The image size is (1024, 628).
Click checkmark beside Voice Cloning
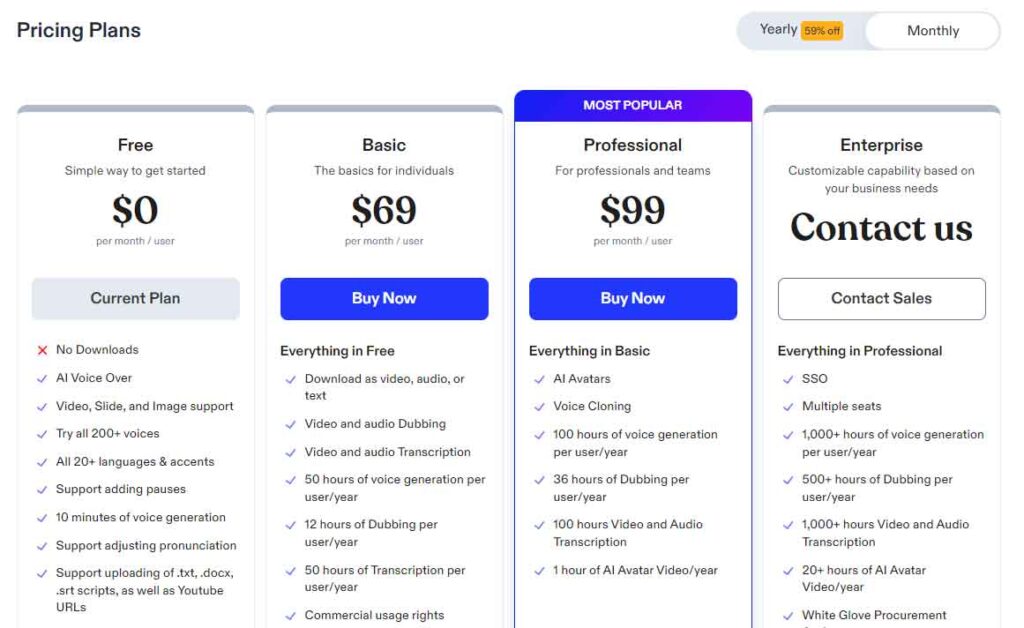click(x=540, y=407)
